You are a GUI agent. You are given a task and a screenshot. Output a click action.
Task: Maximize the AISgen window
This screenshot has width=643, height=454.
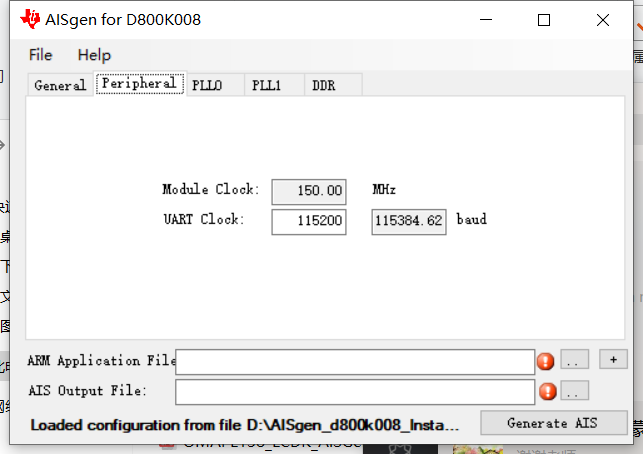point(544,20)
